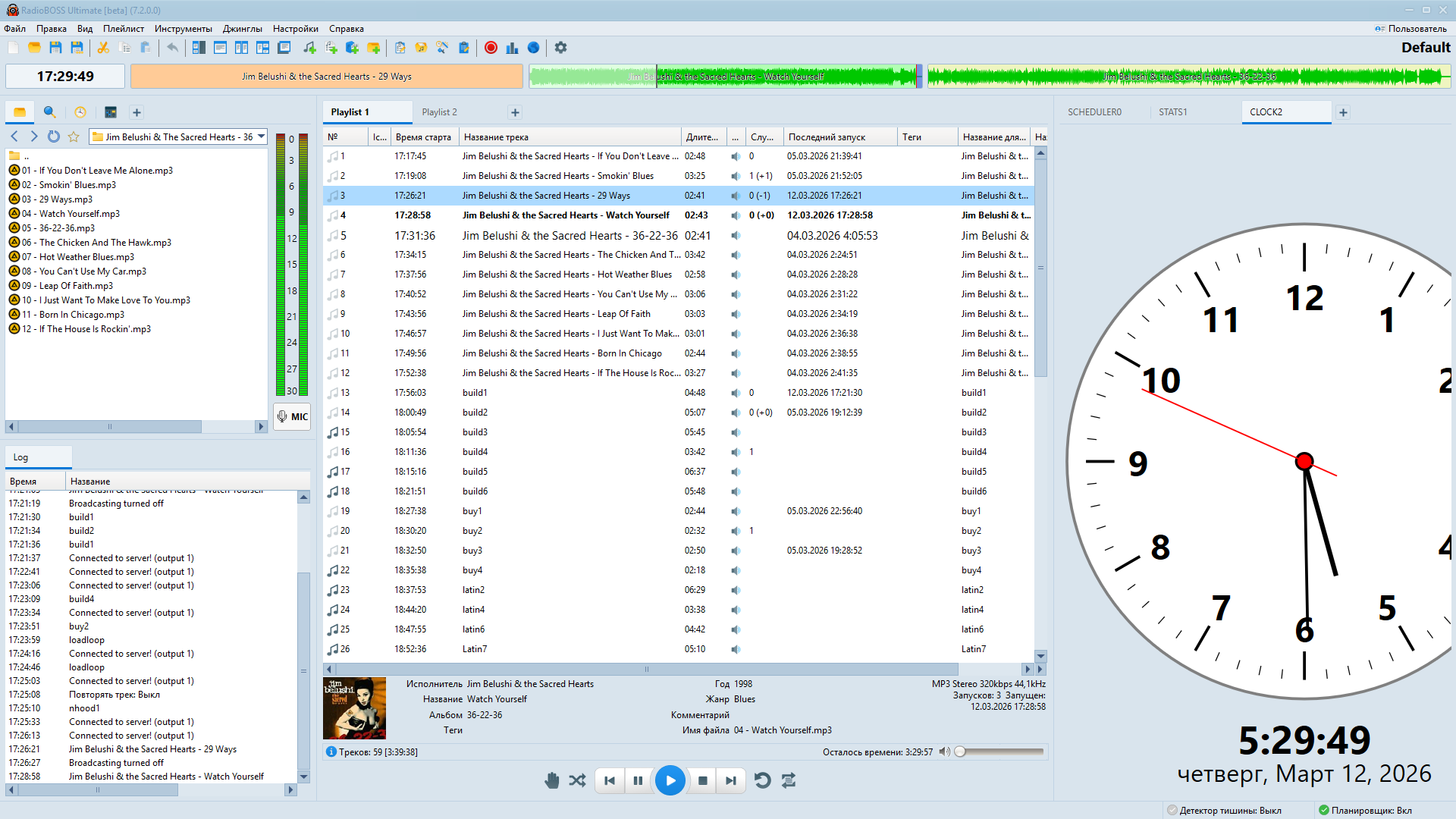Toggle repeat playlist icon beside playback controls
The width and height of the screenshot is (1456, 819).
pos(789,780)
